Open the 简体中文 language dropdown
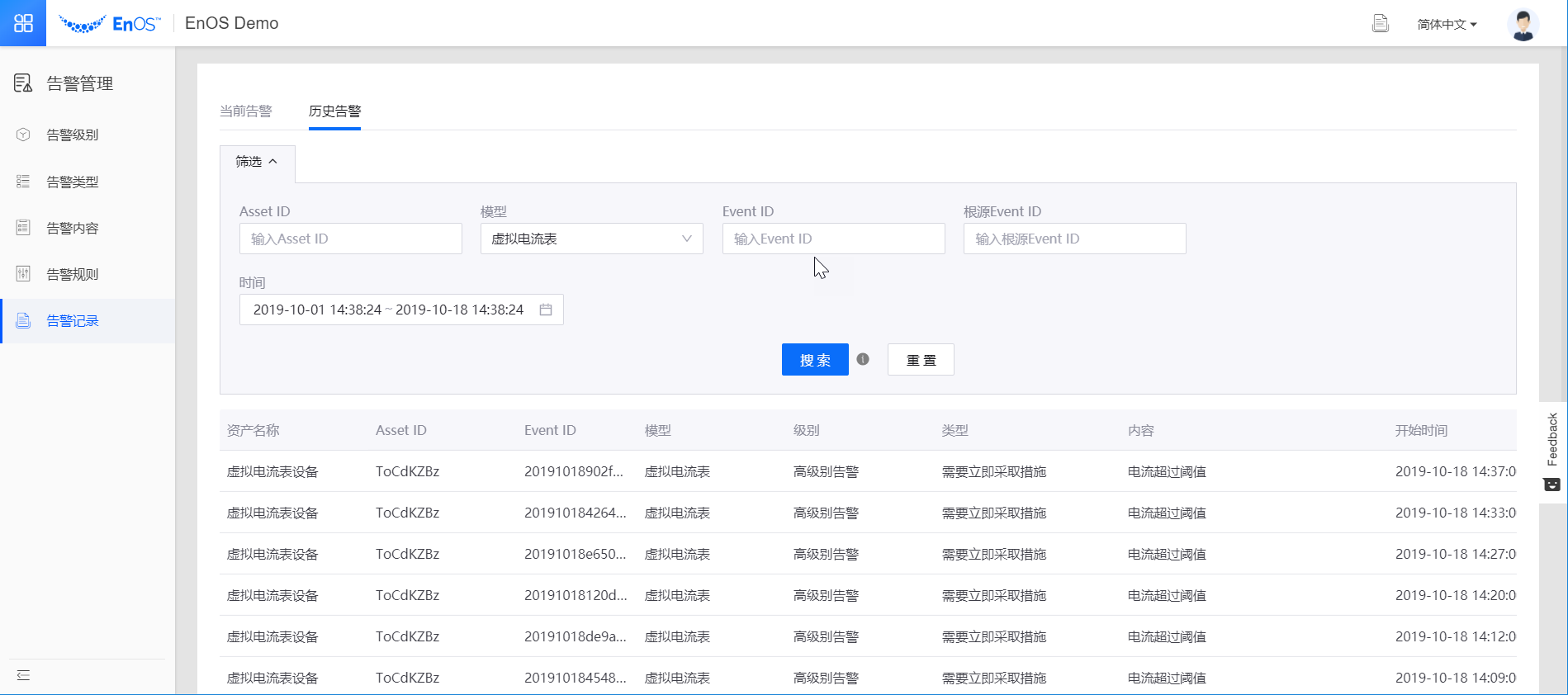This screenshot has height=695, width=1568. coord(1447,24)
